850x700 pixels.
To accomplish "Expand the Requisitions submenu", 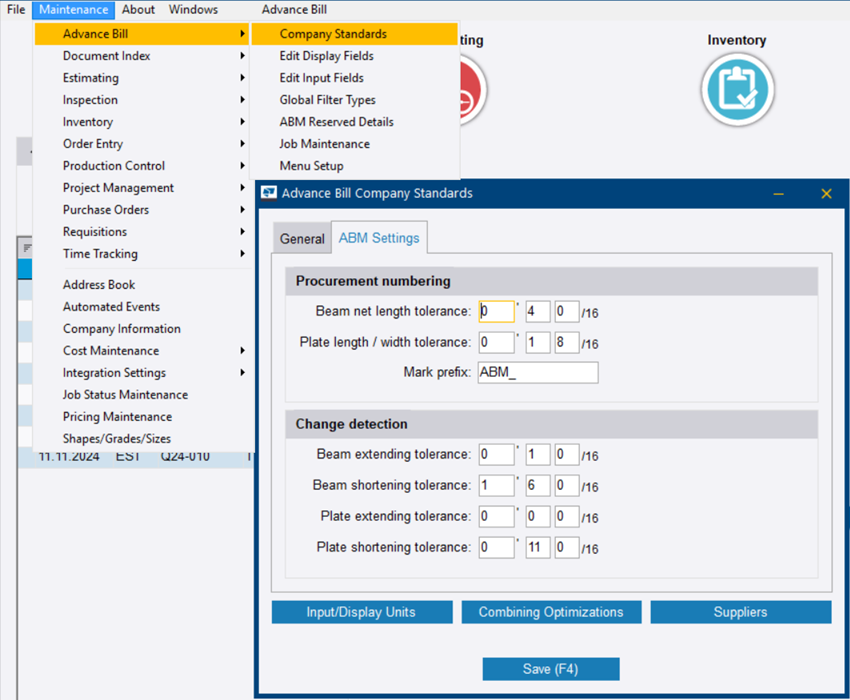I will pos(242,232).
